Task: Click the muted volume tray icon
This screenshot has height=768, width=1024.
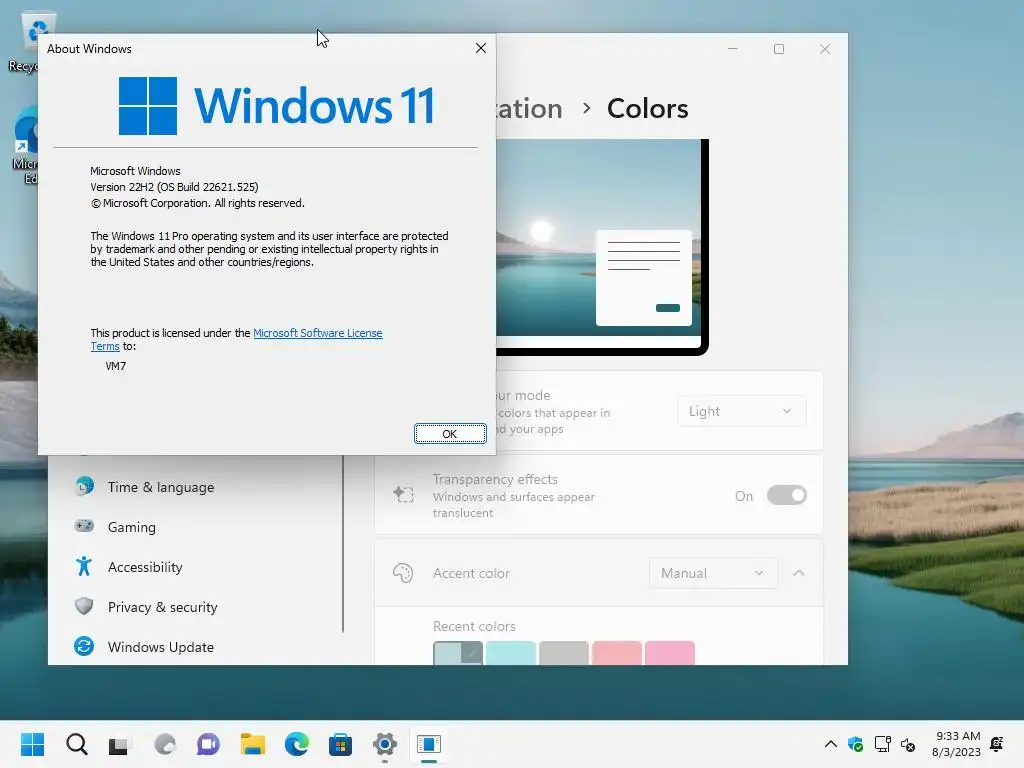Action: (x=908, y=744)
